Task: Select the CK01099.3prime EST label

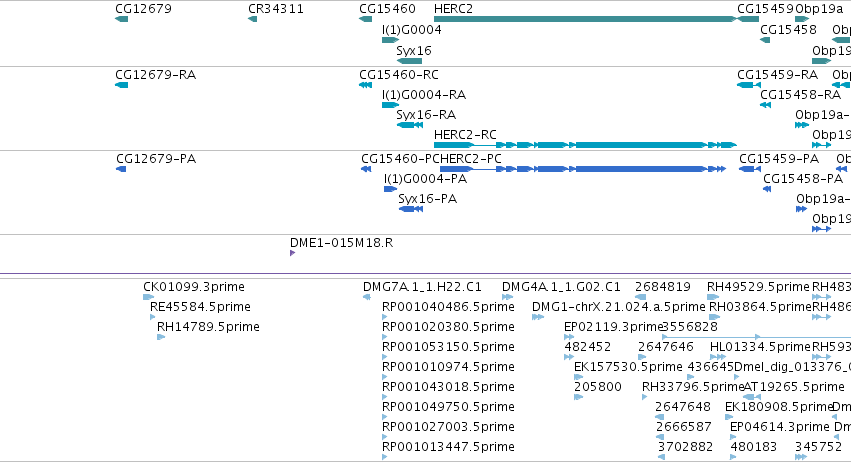Action: coord(194,287)
